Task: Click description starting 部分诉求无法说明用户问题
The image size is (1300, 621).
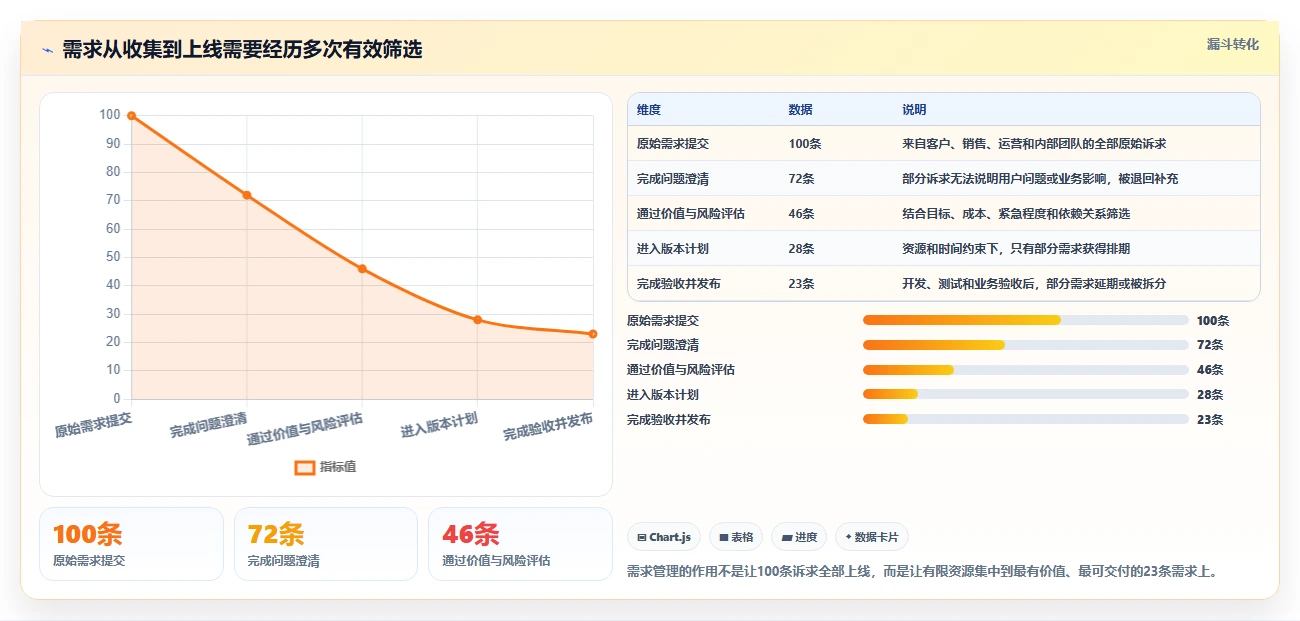Action: 1040,179
